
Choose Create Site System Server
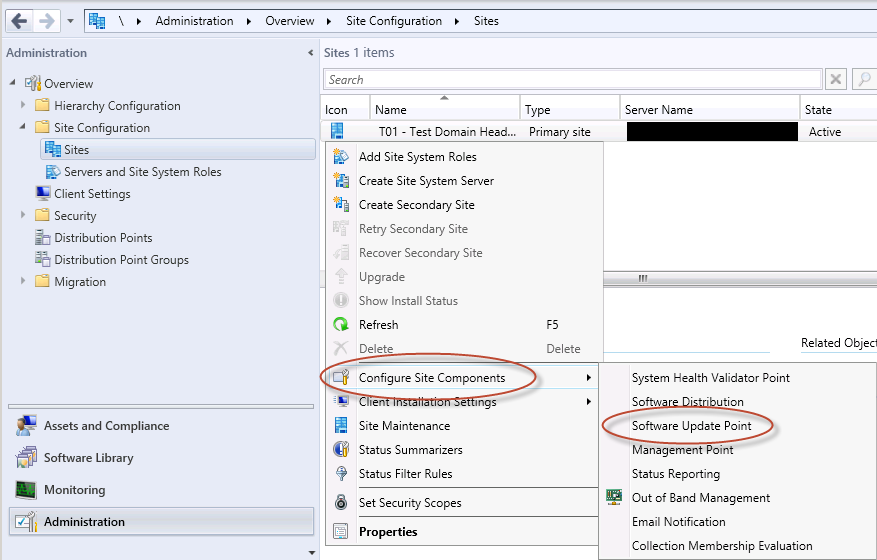(426, 181)
